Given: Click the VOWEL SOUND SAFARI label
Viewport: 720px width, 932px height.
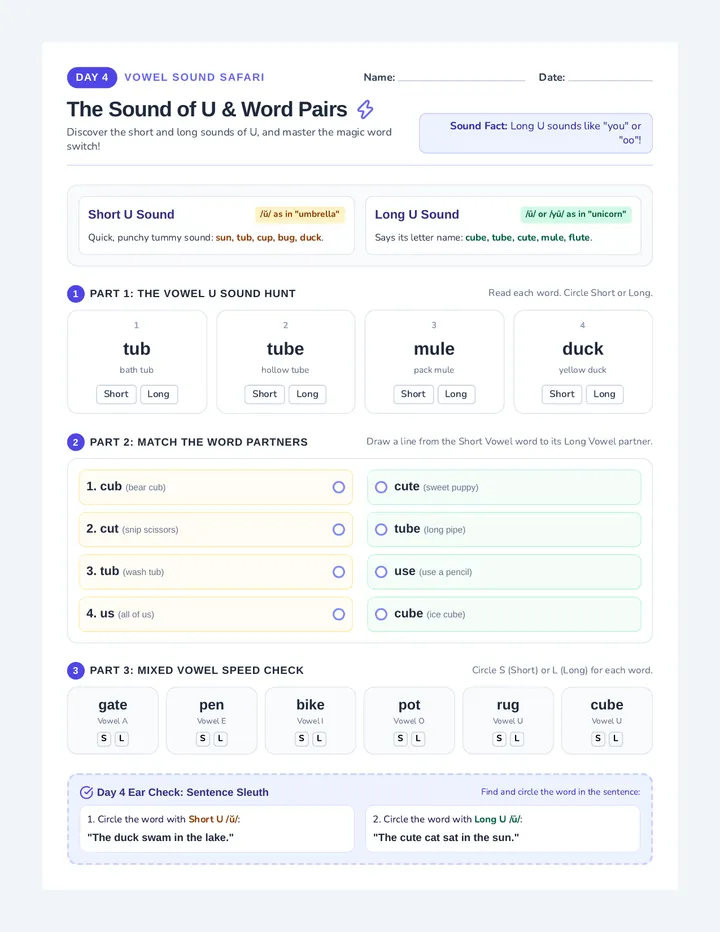Looking at the screenshot, I should 194,77.
